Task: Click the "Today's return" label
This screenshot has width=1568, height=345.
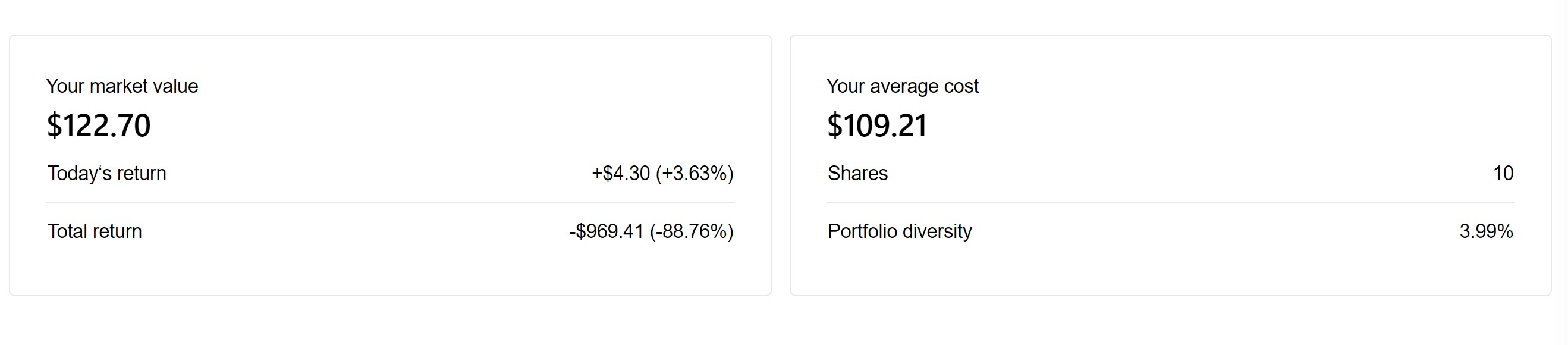Action: pyautogui.click(x=106, y=174)
